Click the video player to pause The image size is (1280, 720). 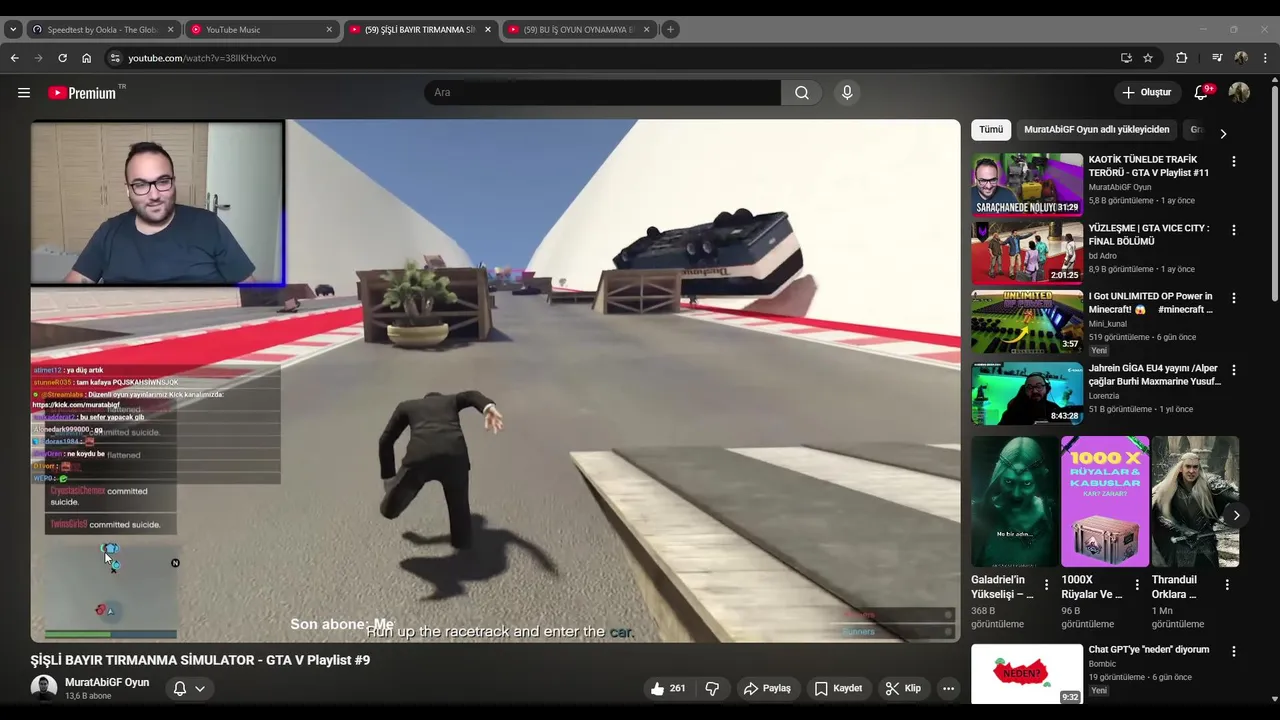pos(495,380)
